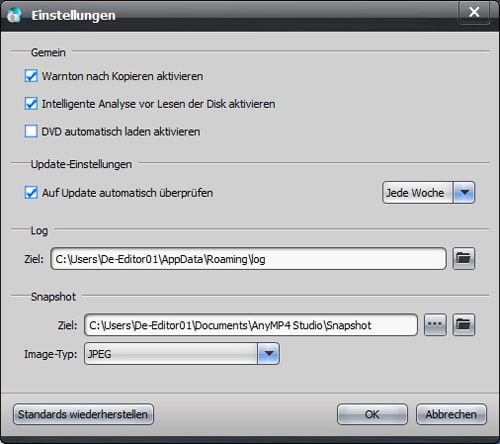Uncheck Intelligente Analyse vor Lesen der Disk
The image size is (500, 444).
pyautogui.click(x=31, y=104)
